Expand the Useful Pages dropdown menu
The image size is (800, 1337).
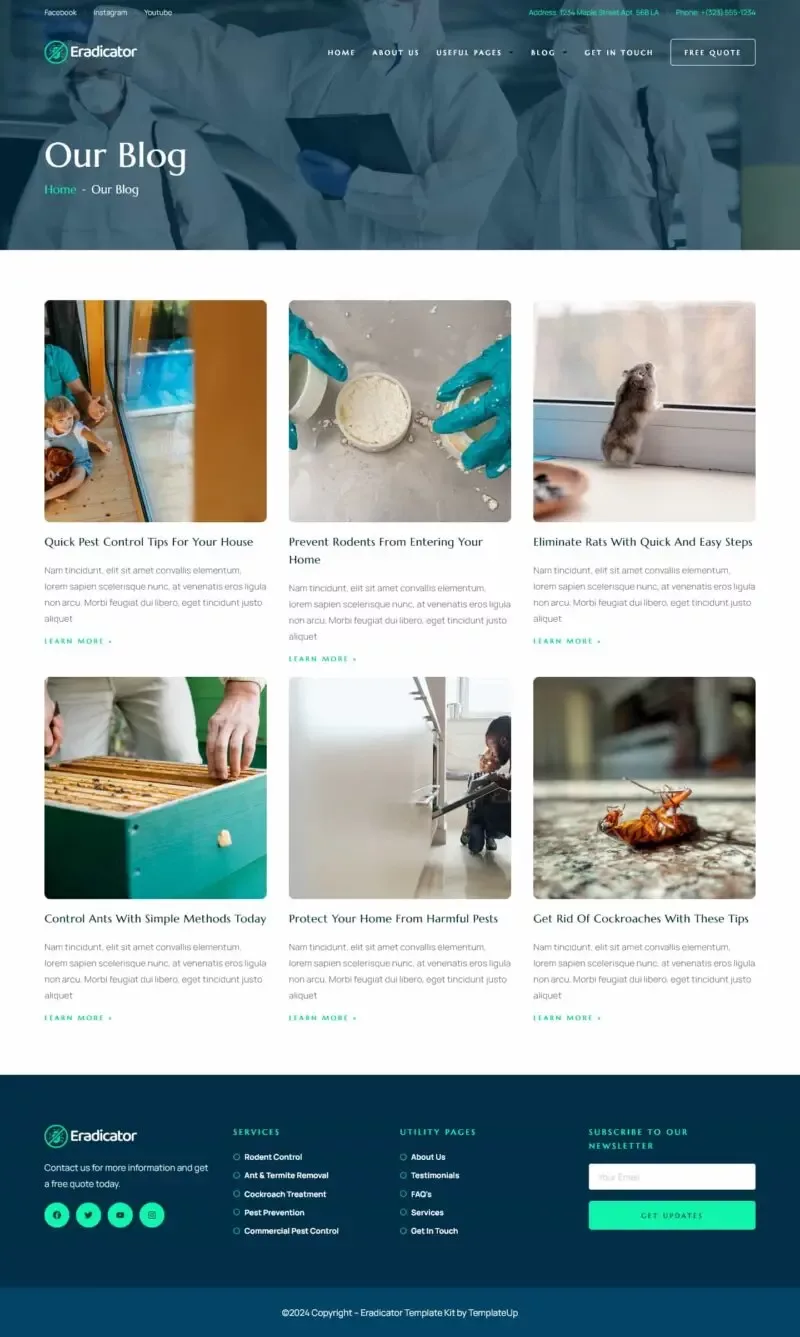[x=474, y=52]
